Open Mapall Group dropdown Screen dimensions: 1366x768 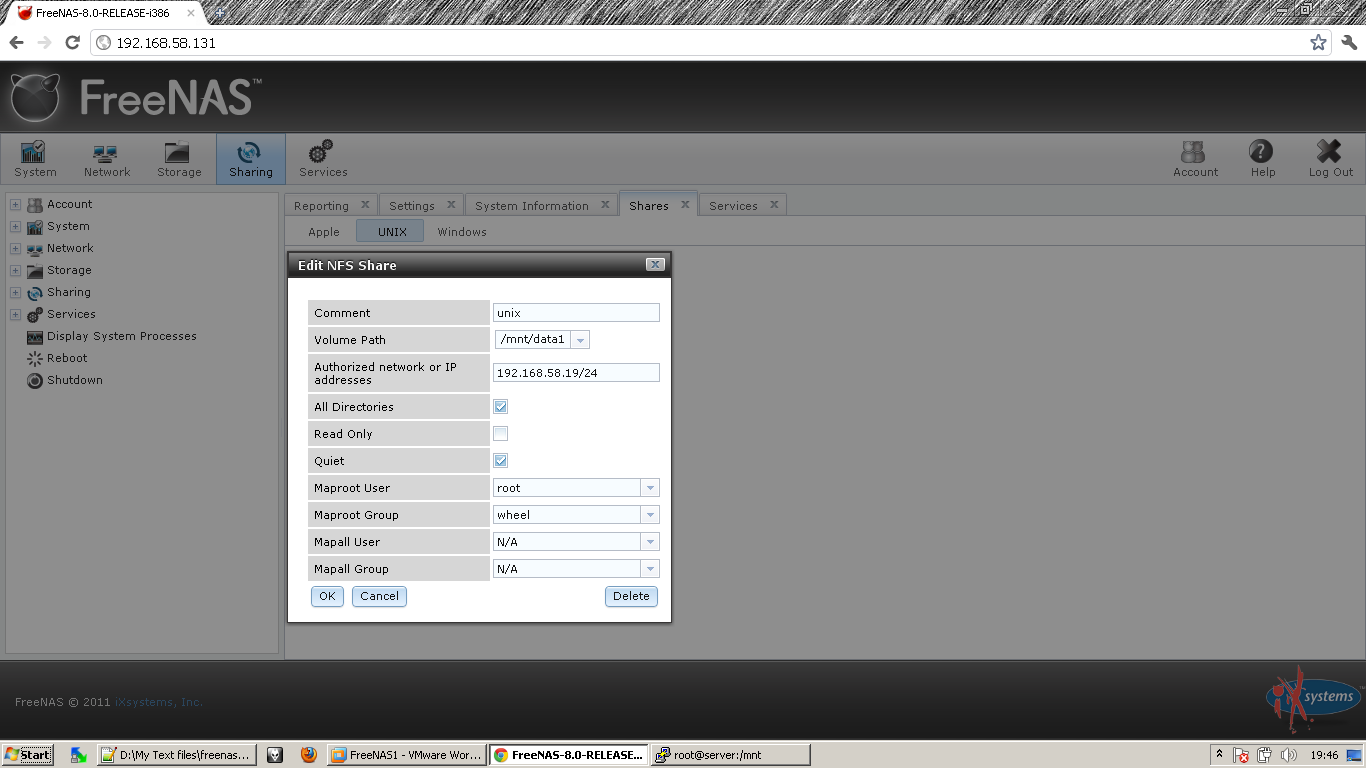(650, 569)
